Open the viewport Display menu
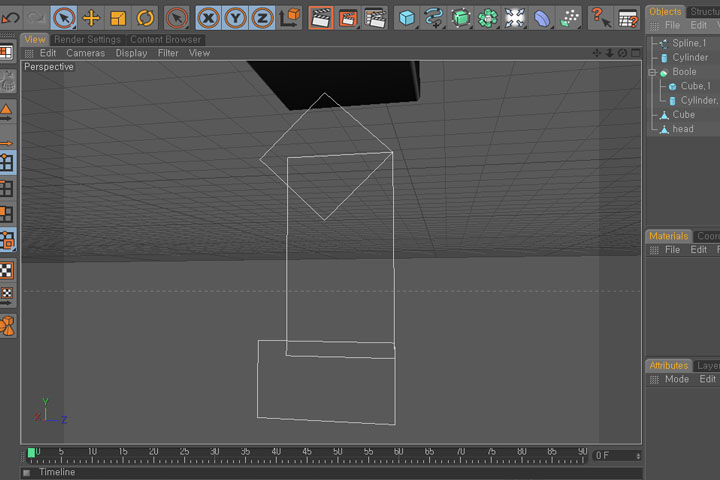The height and width of the screenshot is (480, 720). point(131,53)
